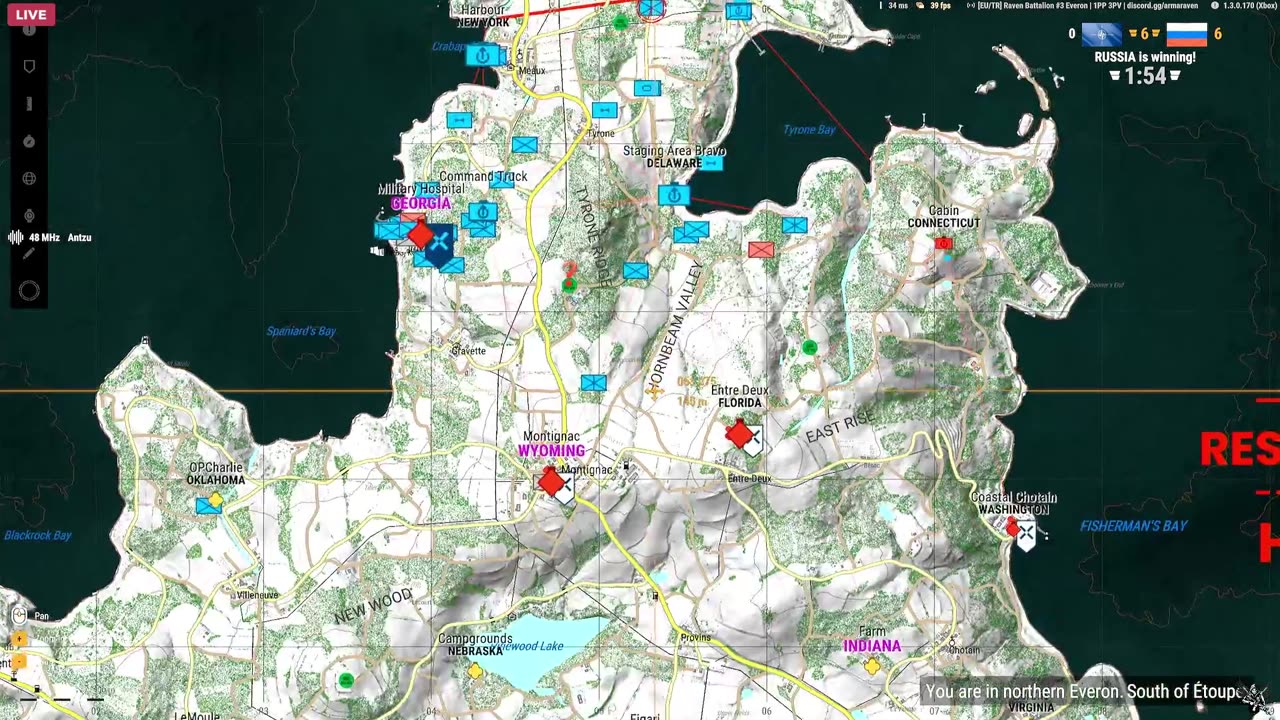Click the dark blue wrench shield at Georgia
This screenshot has height=720, width=1280.
tap(439, 246)
